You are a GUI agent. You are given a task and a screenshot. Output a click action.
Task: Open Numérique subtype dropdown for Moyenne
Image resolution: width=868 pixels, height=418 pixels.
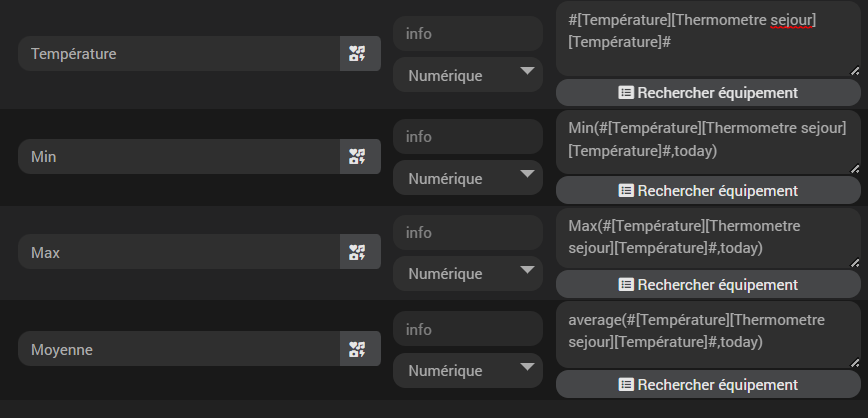[467, 371]
